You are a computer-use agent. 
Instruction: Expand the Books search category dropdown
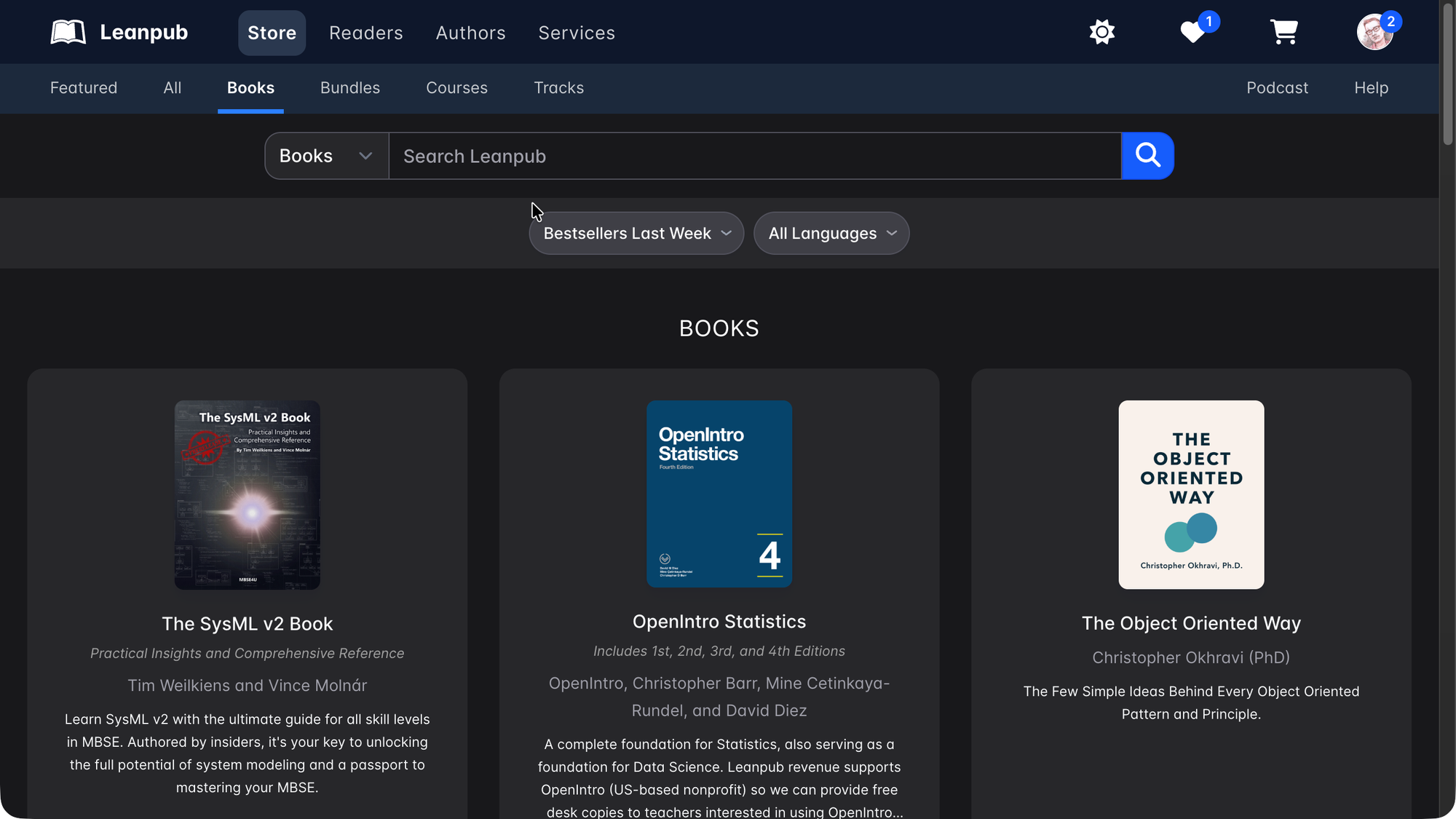pos(326,156)
